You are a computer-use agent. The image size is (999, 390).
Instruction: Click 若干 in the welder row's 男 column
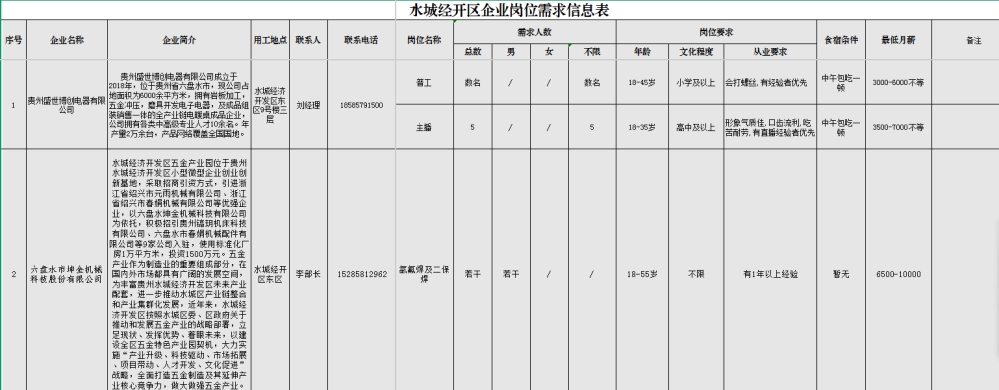[511, 274]
